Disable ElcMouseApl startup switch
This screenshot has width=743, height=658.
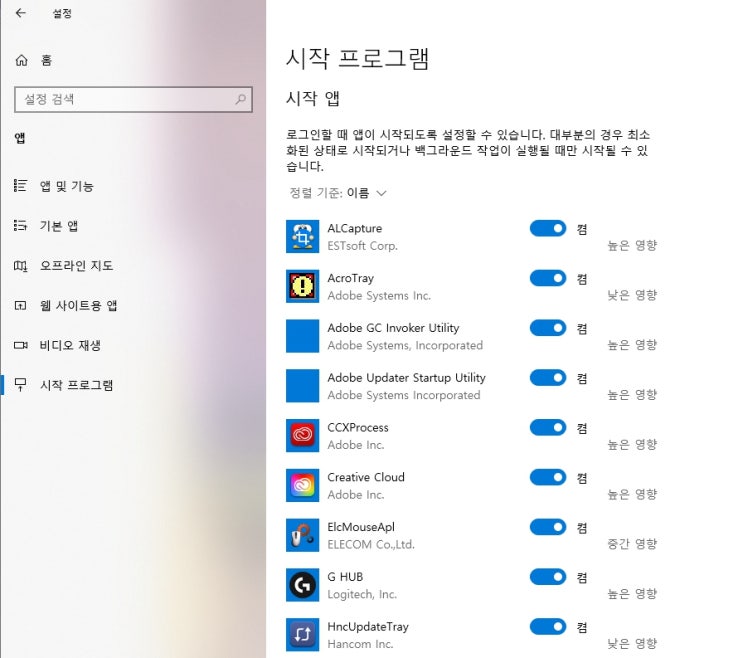548,527
